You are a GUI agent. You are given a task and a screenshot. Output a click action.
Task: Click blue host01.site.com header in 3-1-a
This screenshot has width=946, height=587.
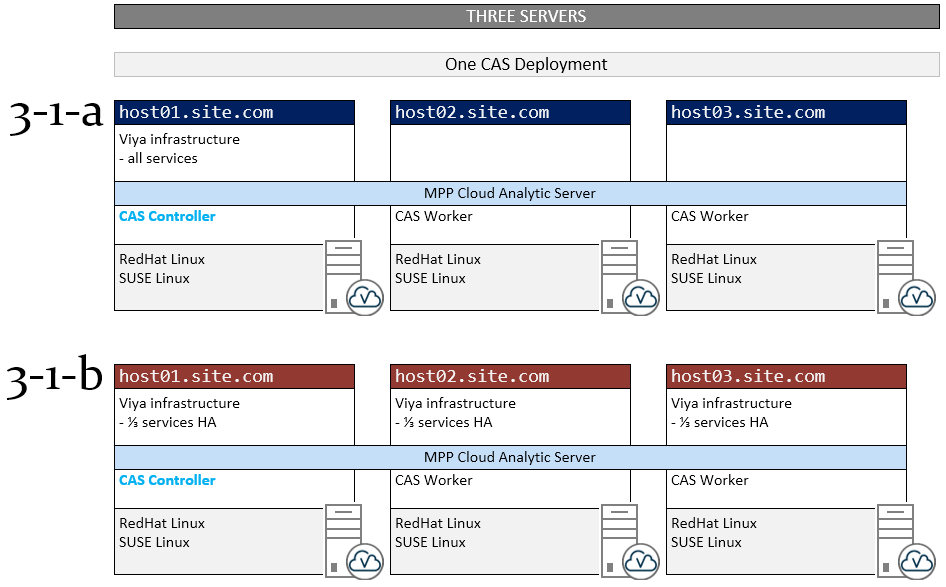point(234,112)
